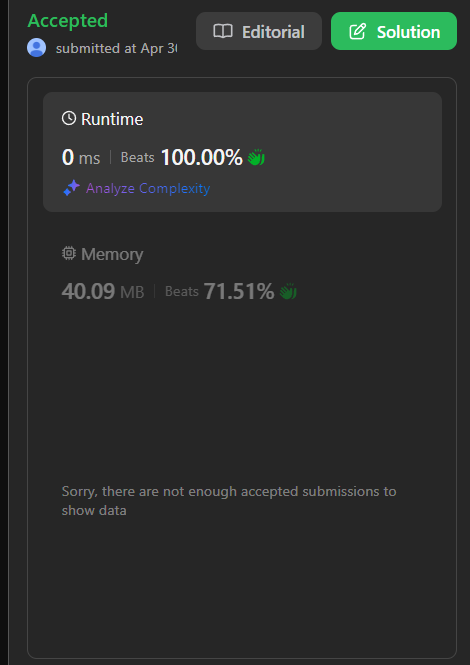Image resolution: width=470 pixels, height=665 pixels.
Task: Click the submitted at Apr timestamp
Action: 117,48
